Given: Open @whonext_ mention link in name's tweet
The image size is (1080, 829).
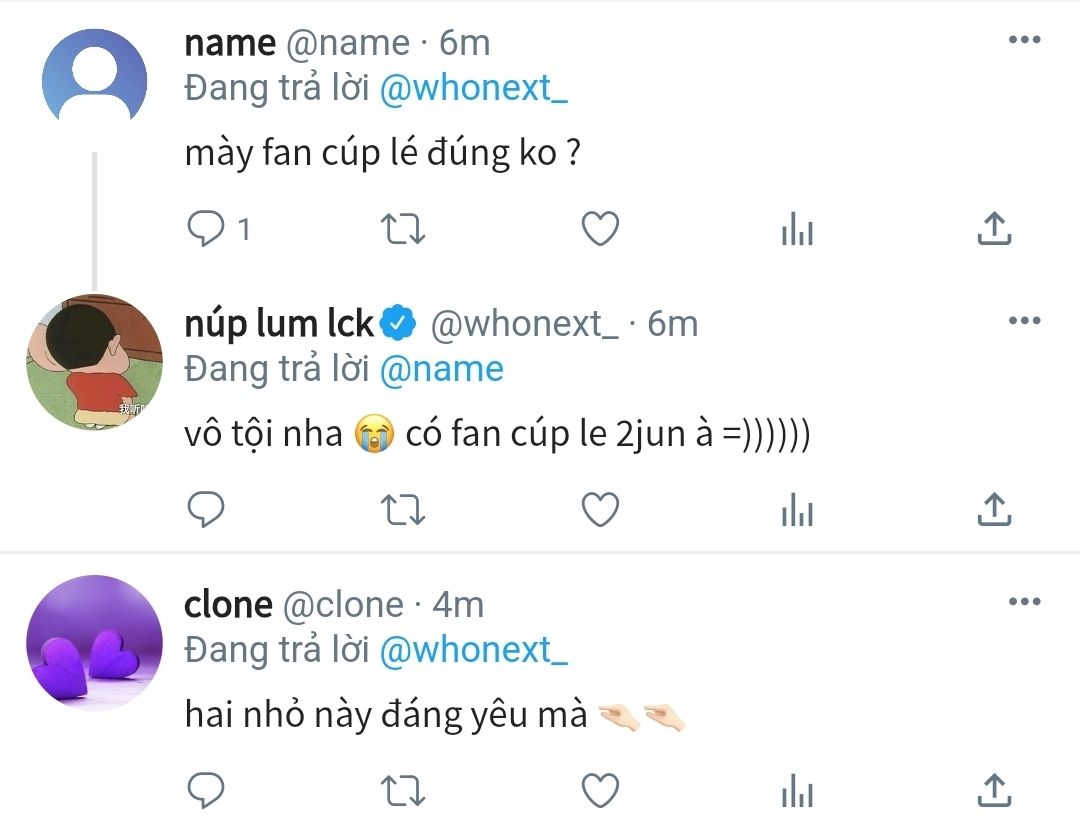Looking at the screenshot, I should pos(474,89).
